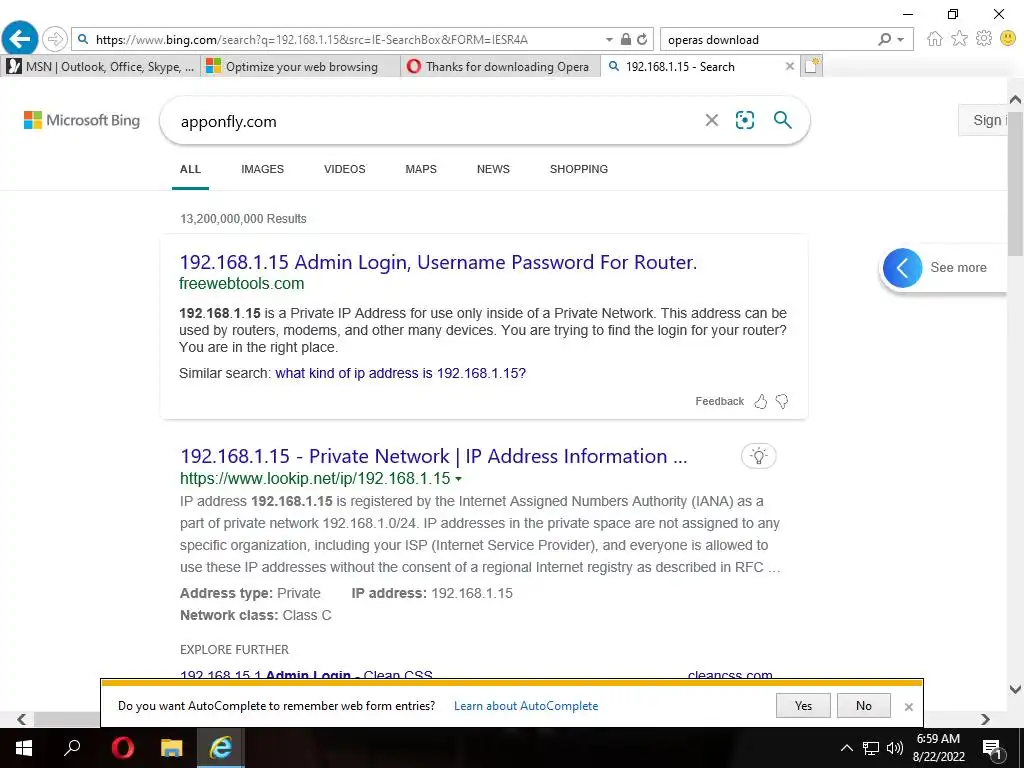The image size is (1024, 768).
Task: Give thumbs up feedback on the answer card
Action: click(761, 401)
